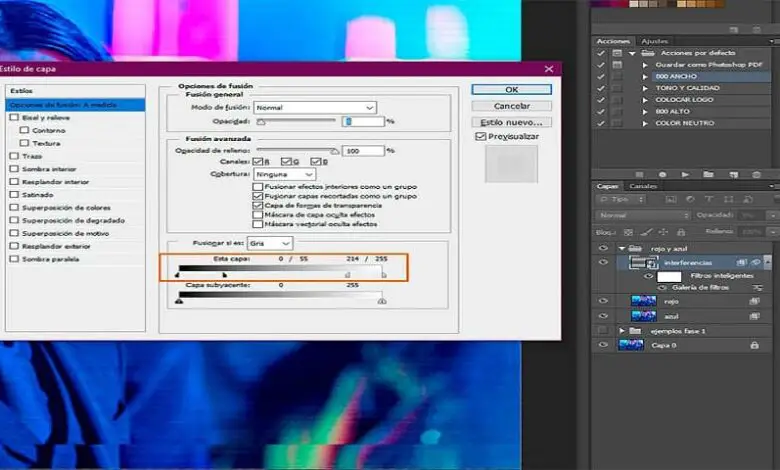Open the layers blend mode Normal dropdown
Screen dimensions: 780x470
(x=643, y=215)
